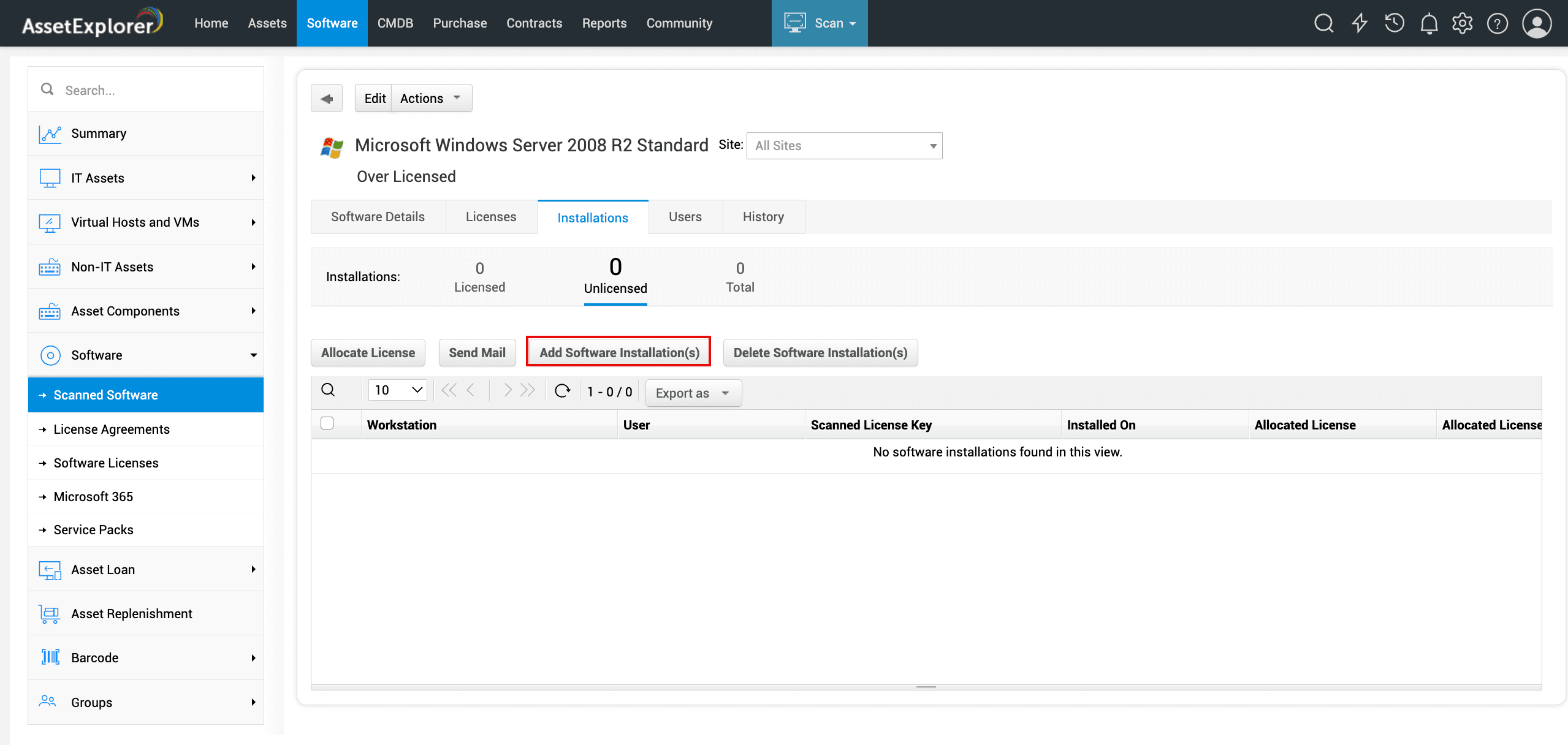Open the notifications bell icon
This screenshot has height=745, width=1568.
point(1429,23)
